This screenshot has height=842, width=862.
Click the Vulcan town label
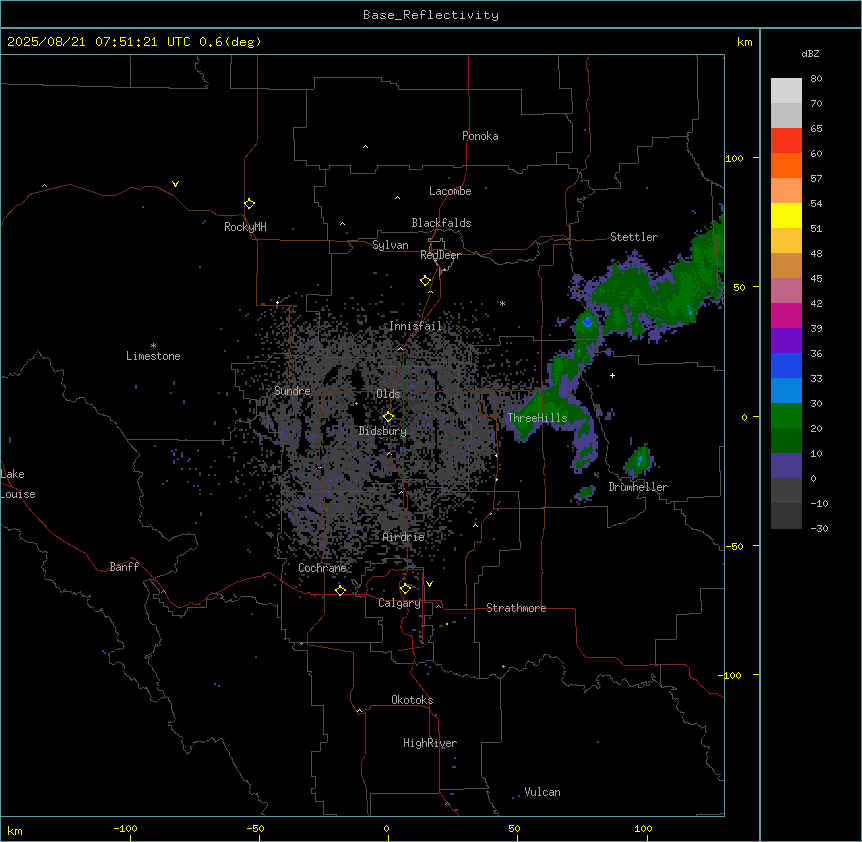(542, 792)
